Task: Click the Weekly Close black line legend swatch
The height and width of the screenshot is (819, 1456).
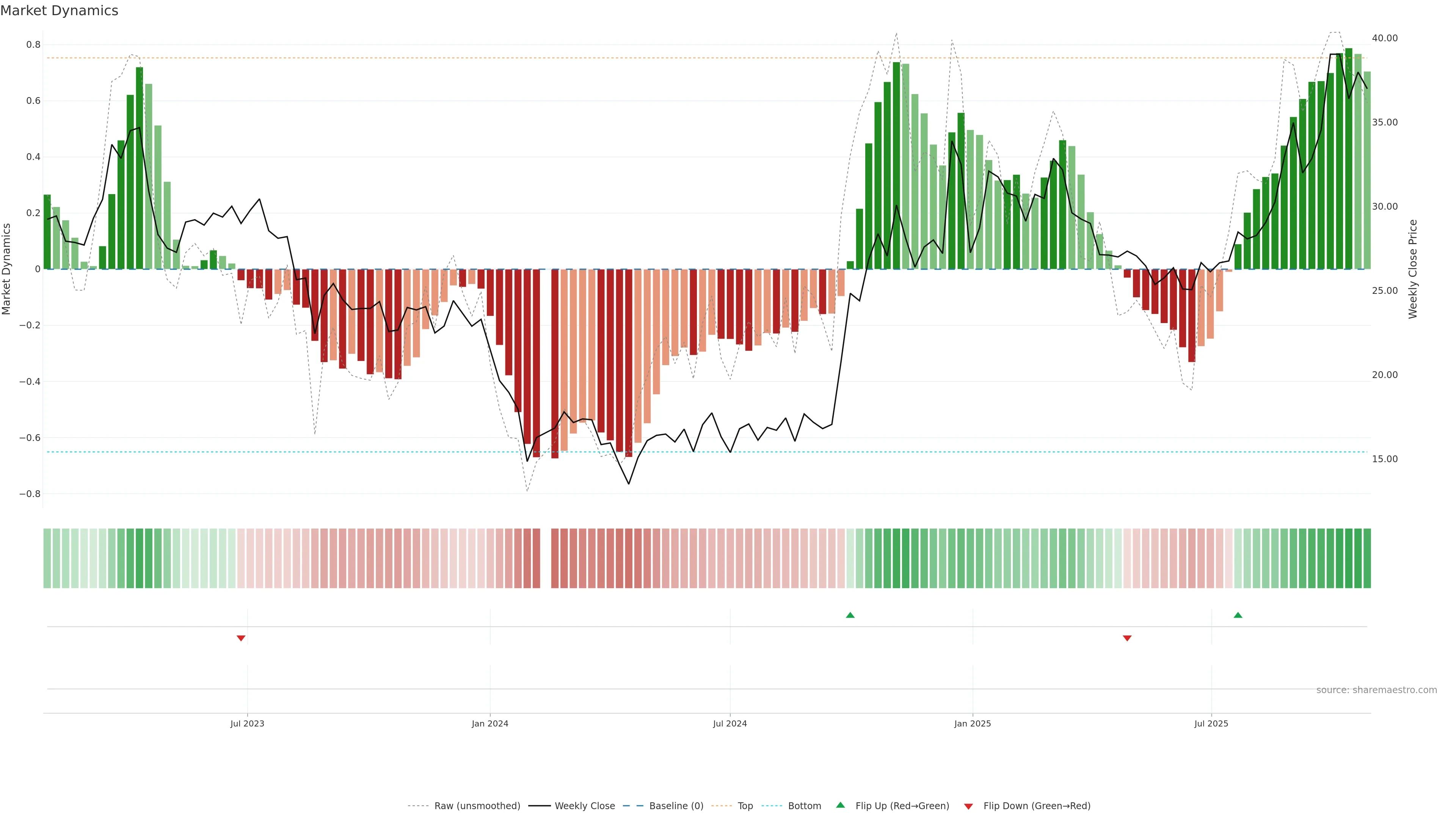Action: [x=539, y=806]
